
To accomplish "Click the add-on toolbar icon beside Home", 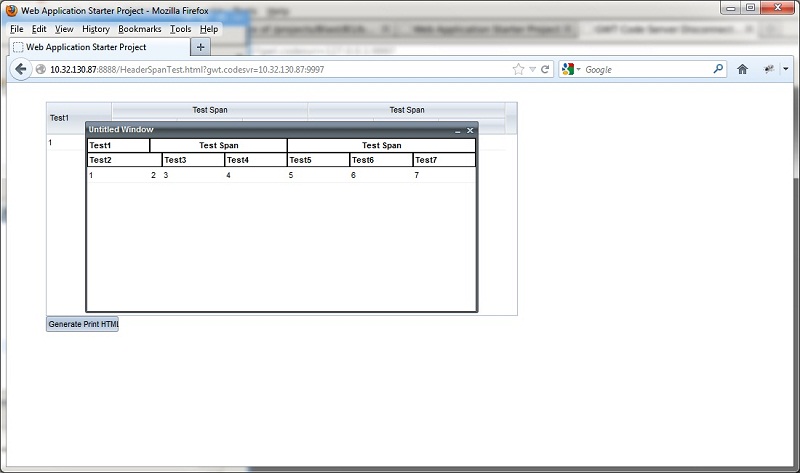I will tap(769, 70).
